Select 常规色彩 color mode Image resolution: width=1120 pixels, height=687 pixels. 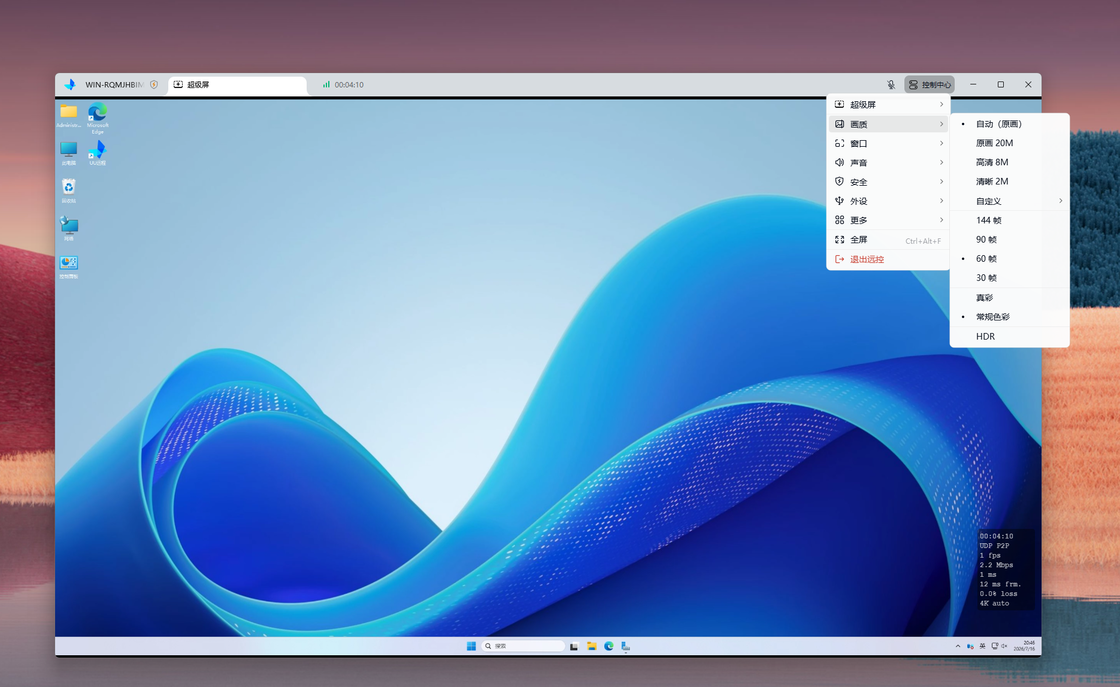1009,317
